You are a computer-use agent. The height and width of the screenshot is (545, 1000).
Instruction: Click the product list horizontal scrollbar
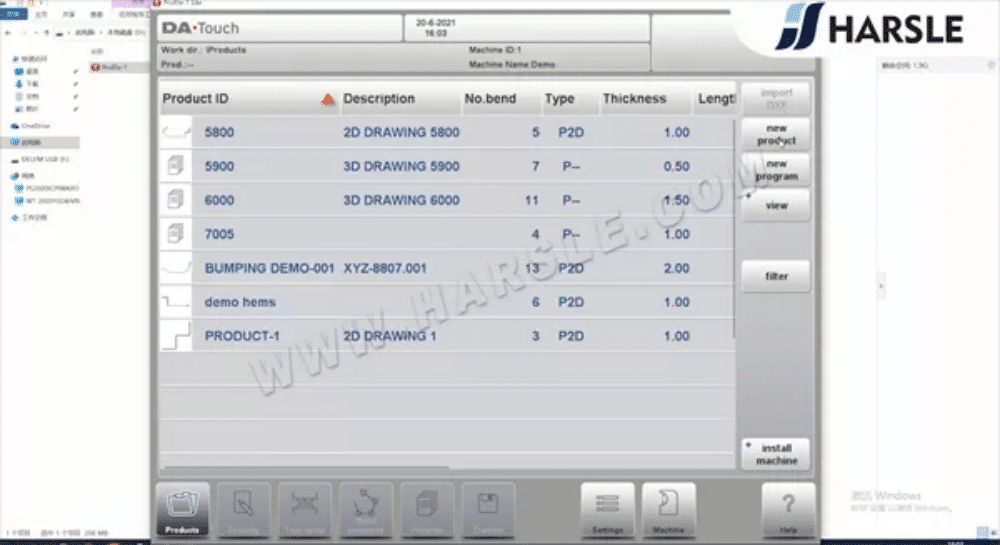[306, 468]
